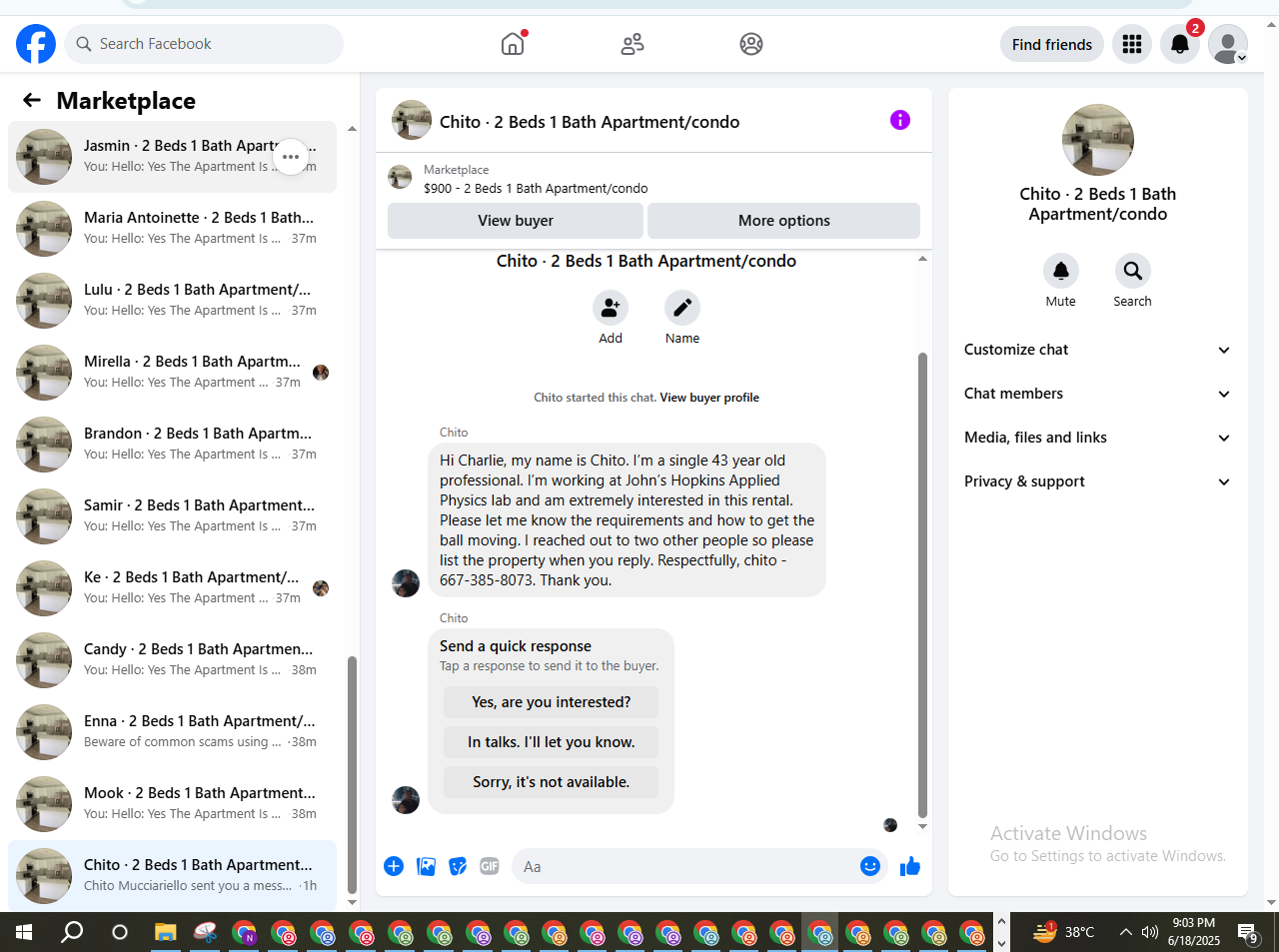Choose a sticker with the sticker icon
This screenshot has height=952, width=1279.
[x=458, y=866]
